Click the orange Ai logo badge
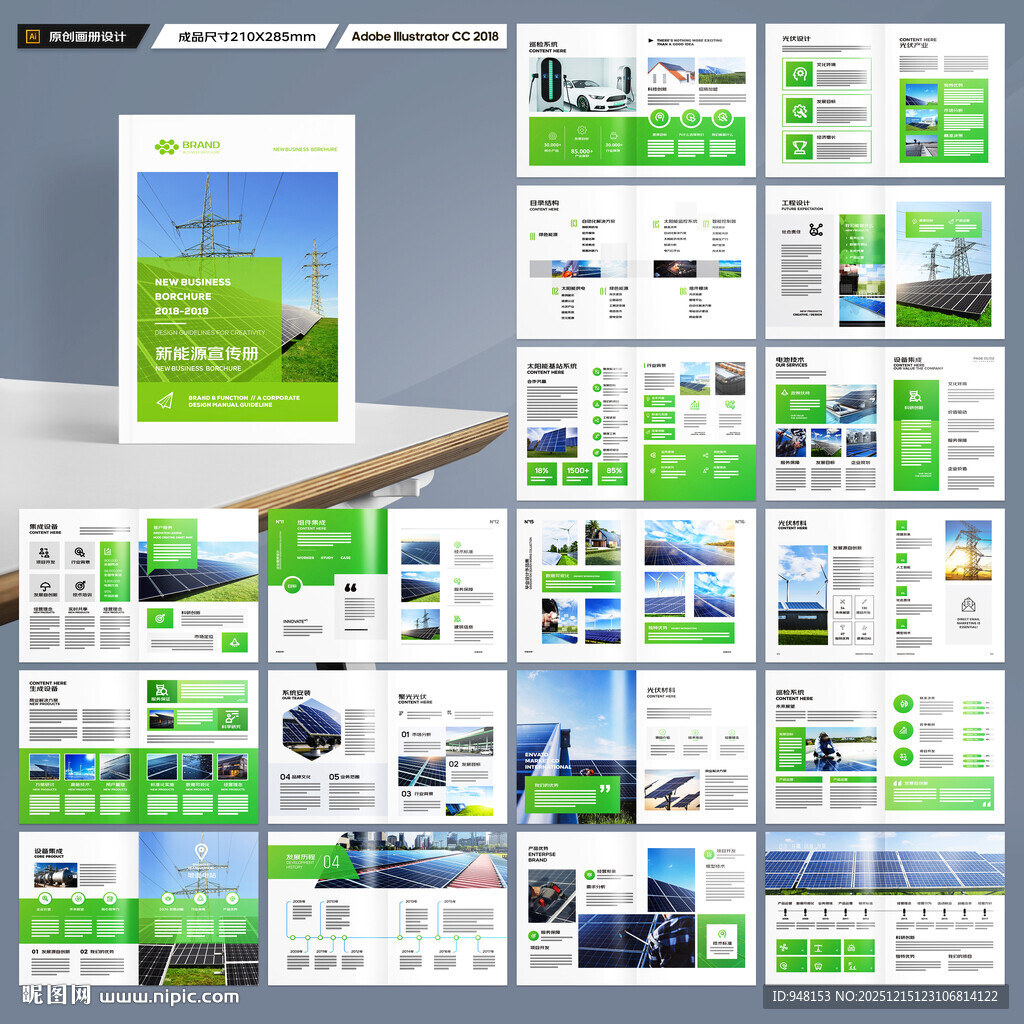Image resolution: width=1024 pixels, height=1024 pixels. (32, 37)
